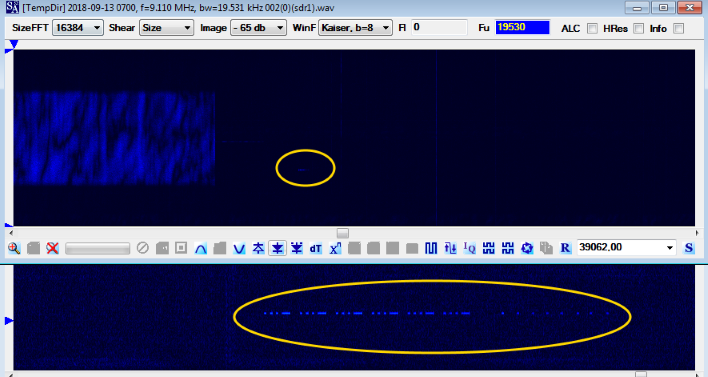Click the red X delete icon
The image size is (708, 377).
click(x=52, y=248)
